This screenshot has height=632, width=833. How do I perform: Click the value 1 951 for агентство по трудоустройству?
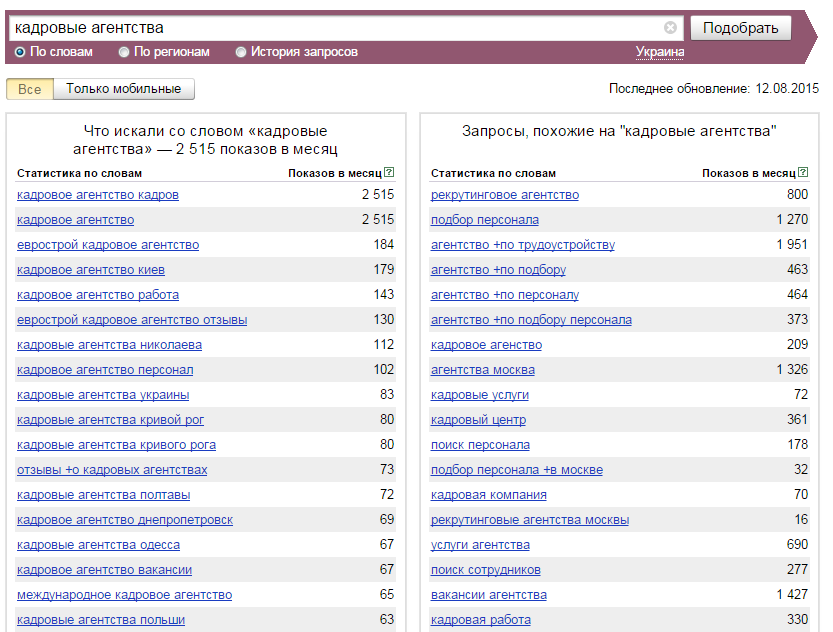pos(792,244)
